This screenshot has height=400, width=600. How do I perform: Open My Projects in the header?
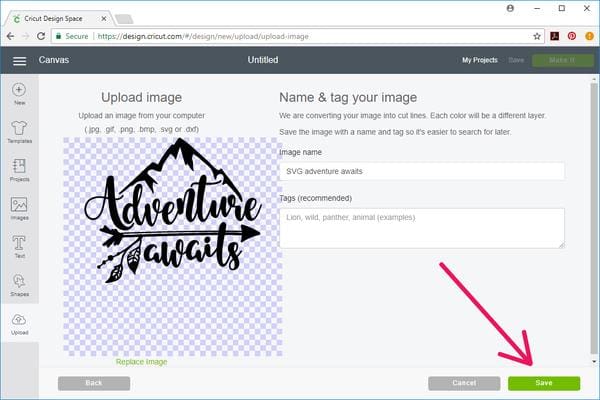point(480,60)
